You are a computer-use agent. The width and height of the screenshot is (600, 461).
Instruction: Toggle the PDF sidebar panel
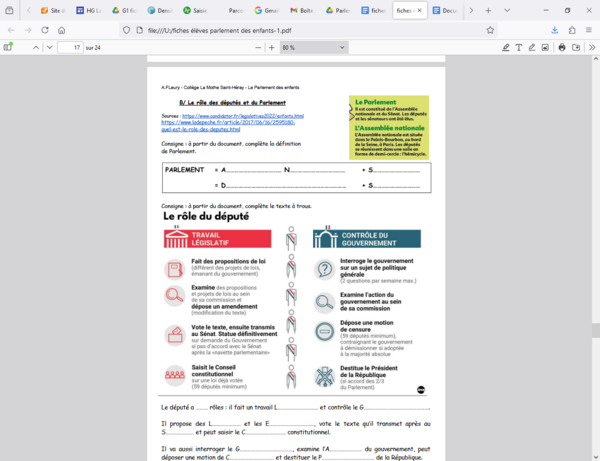point(10,47)
